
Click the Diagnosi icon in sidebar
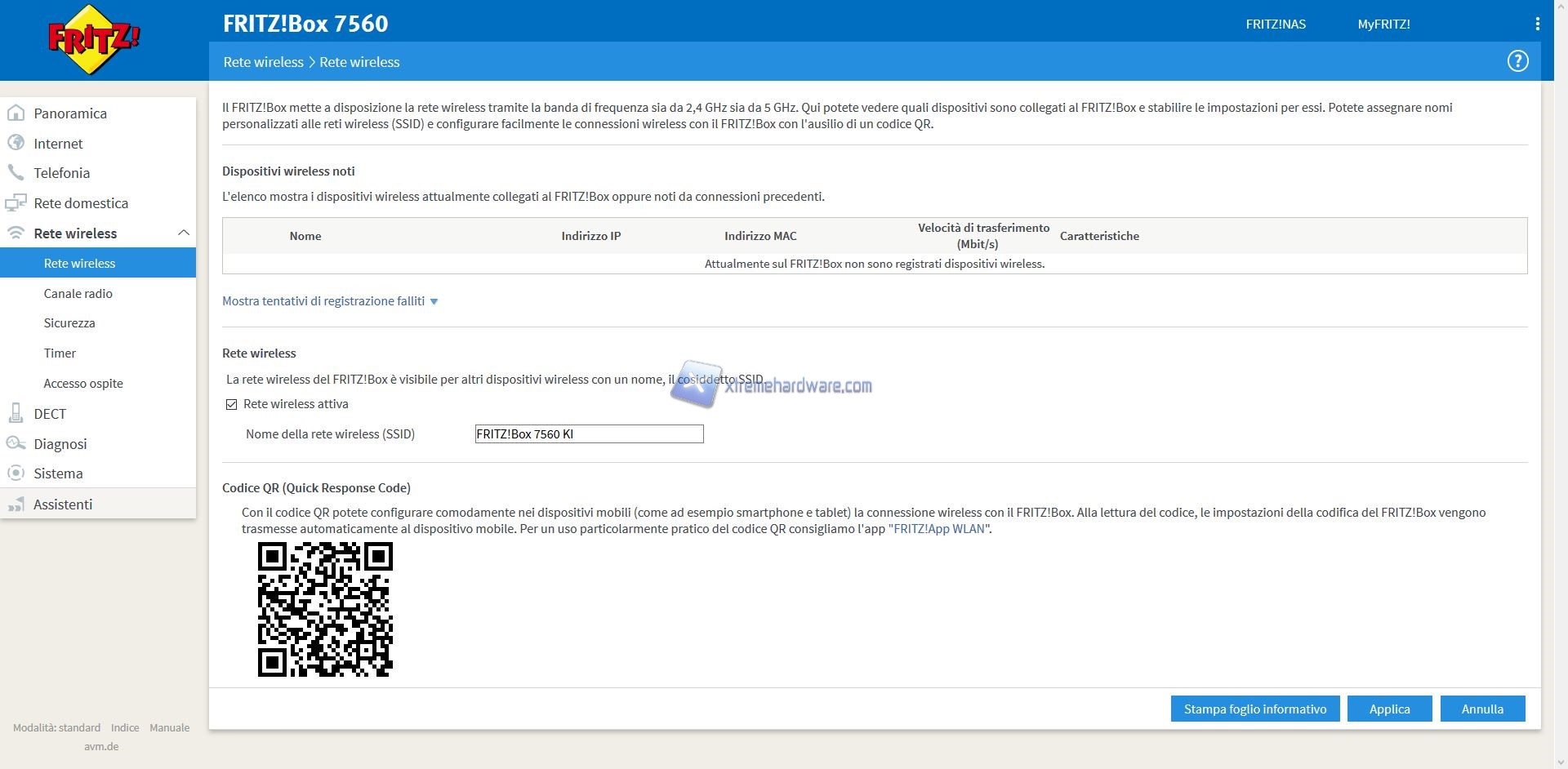pyautogui.click(x=16, y=443)
